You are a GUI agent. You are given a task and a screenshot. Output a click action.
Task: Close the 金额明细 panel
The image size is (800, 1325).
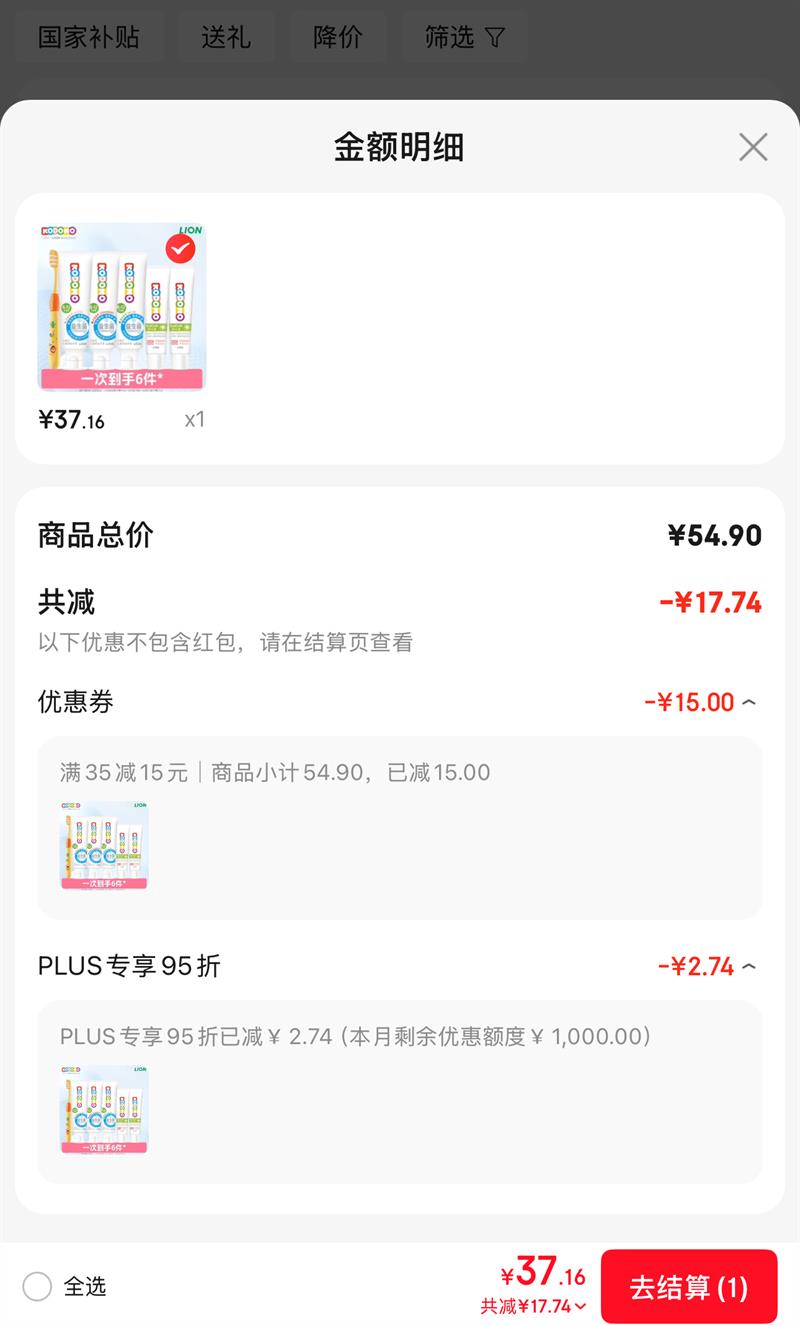click(753, 147)
